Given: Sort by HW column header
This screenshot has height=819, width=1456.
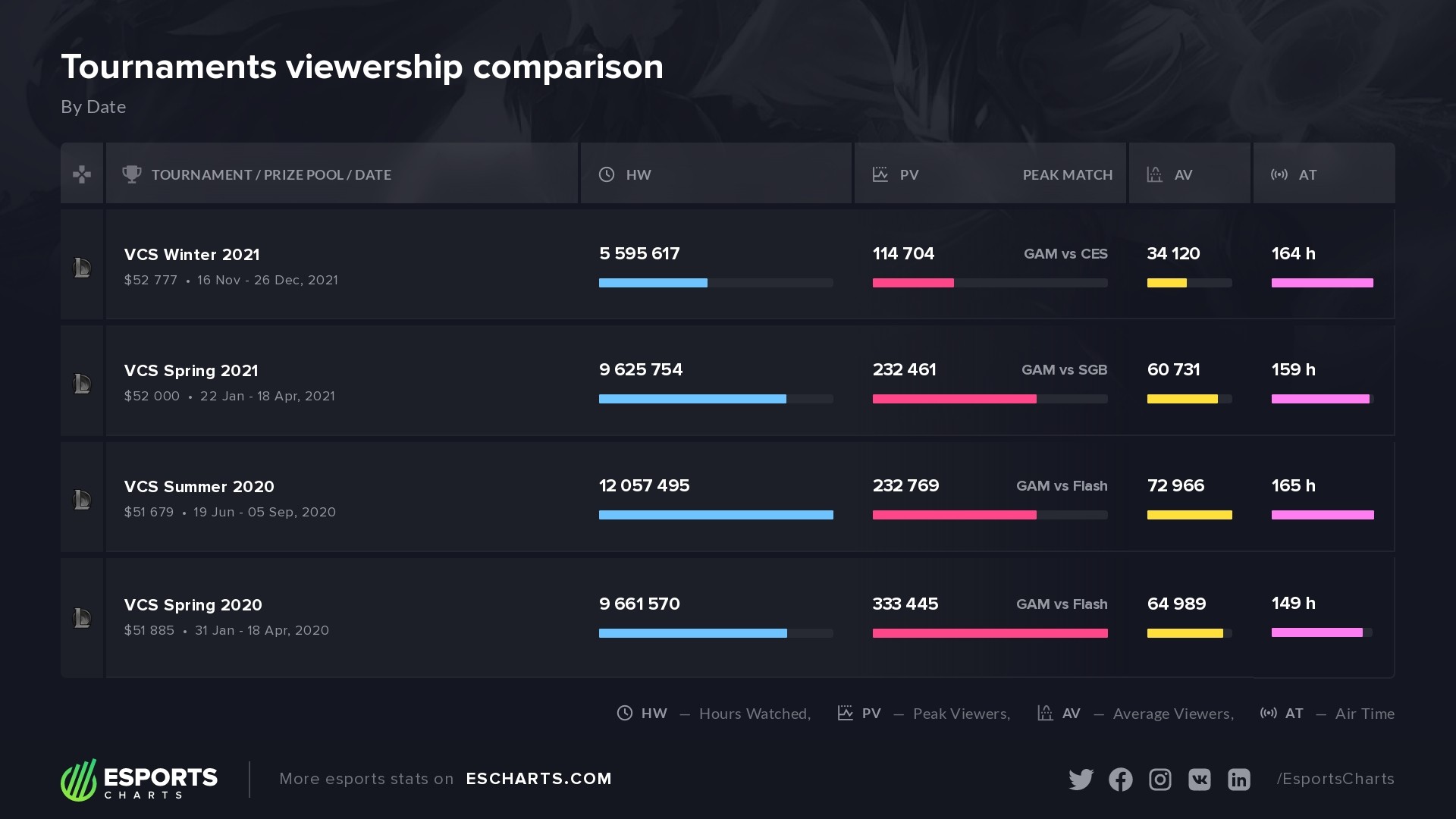Looking at the screenshot, I should click(638, 175).
